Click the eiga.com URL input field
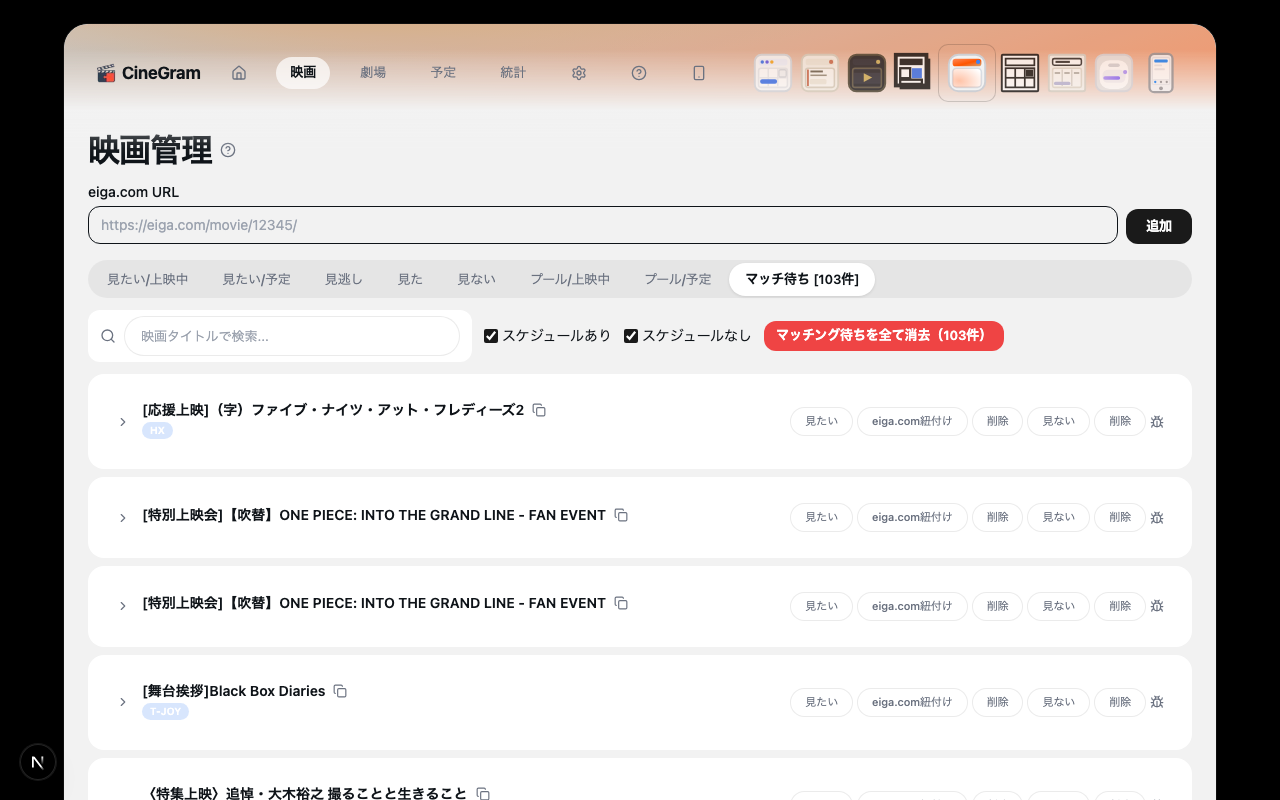 [602, 225]
